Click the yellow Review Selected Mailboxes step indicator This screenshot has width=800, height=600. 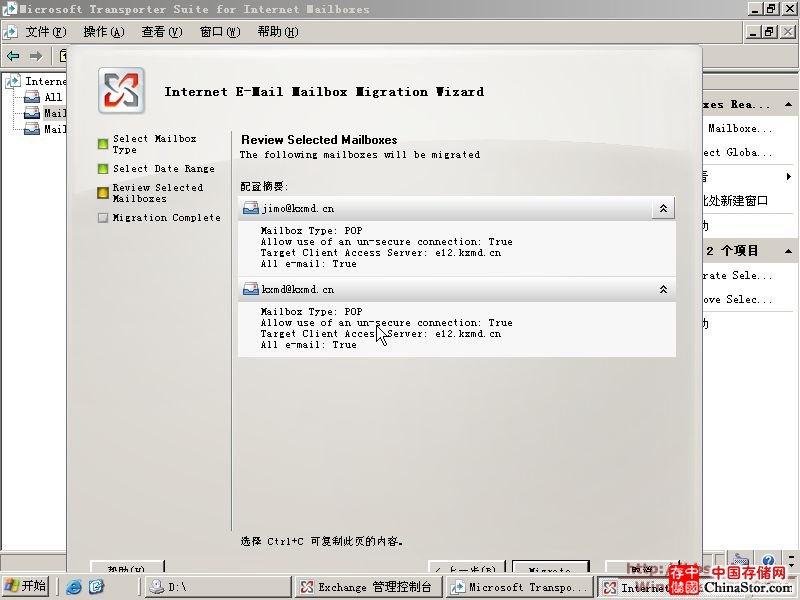pos(103,193)
